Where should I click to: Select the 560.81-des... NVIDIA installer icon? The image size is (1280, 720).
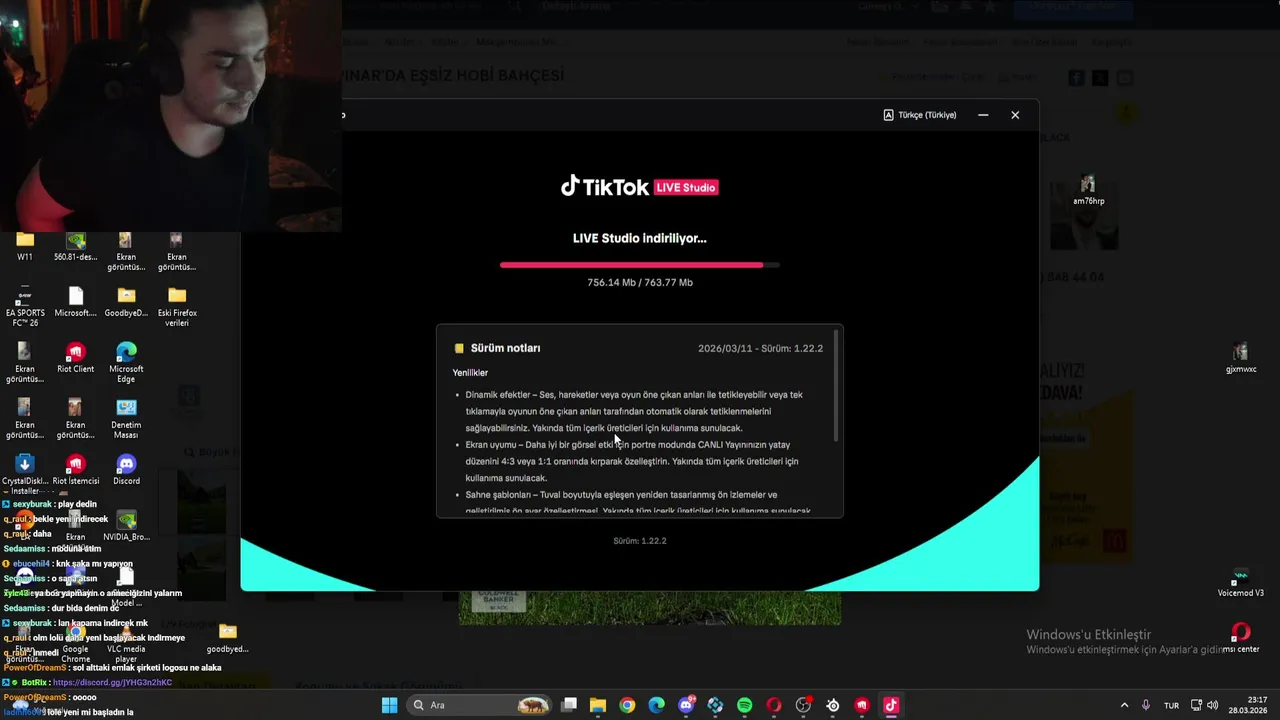tap(75, 247)
